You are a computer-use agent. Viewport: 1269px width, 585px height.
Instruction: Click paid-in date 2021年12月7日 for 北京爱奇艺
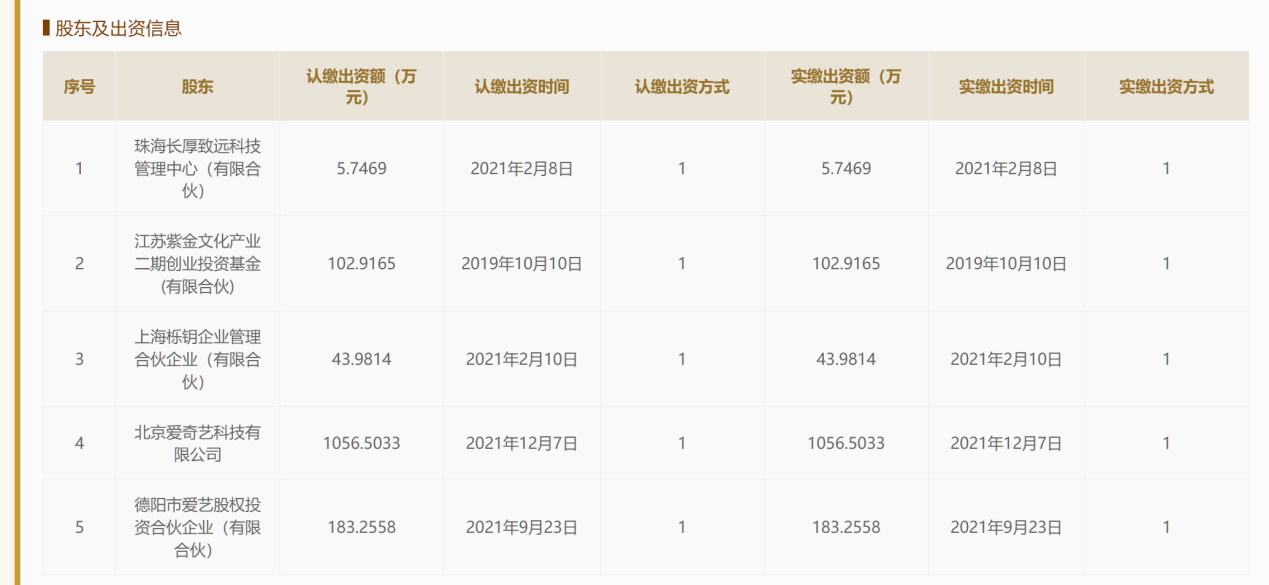coord(1006,443)
